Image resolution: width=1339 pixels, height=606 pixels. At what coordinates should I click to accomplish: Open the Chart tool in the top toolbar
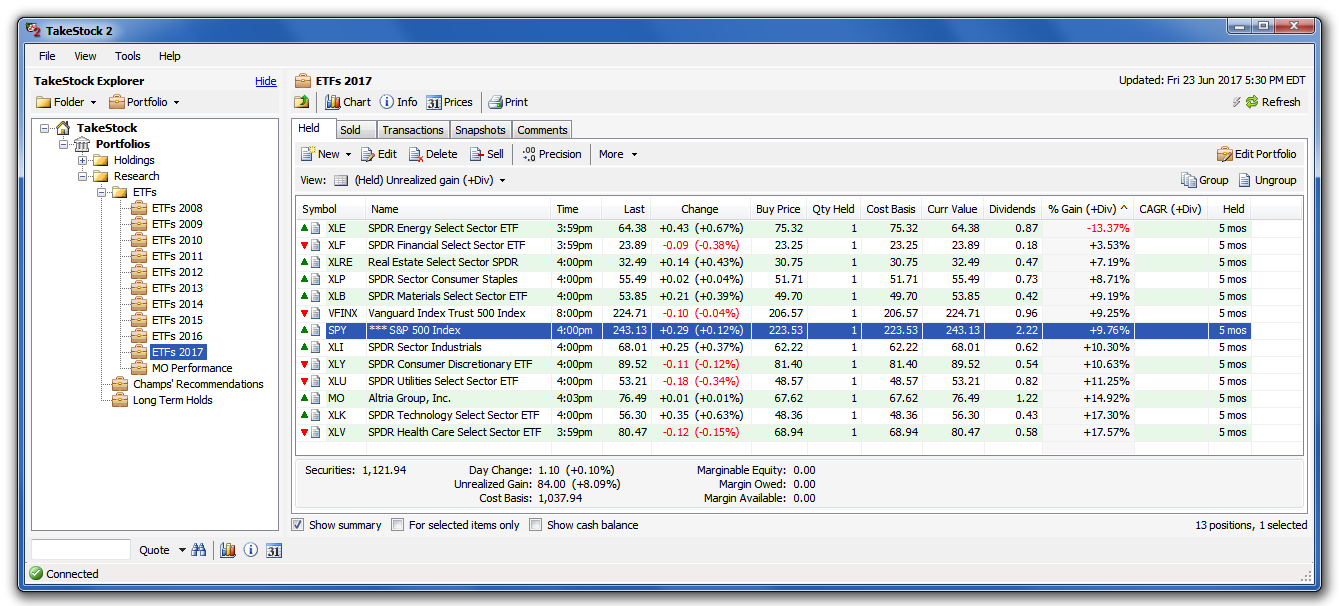(347, 102)
